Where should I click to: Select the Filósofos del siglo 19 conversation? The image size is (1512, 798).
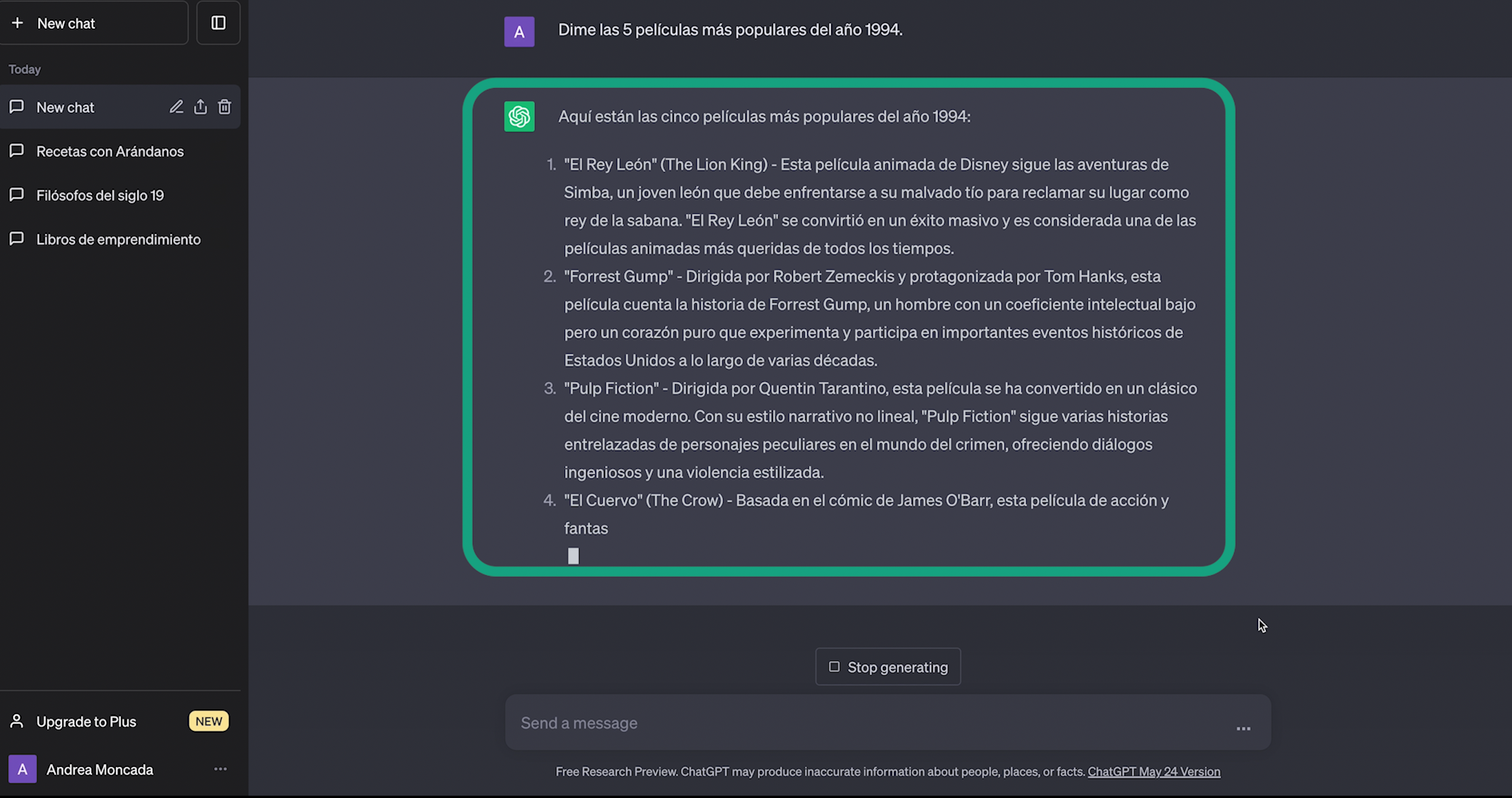pos(100,195)
